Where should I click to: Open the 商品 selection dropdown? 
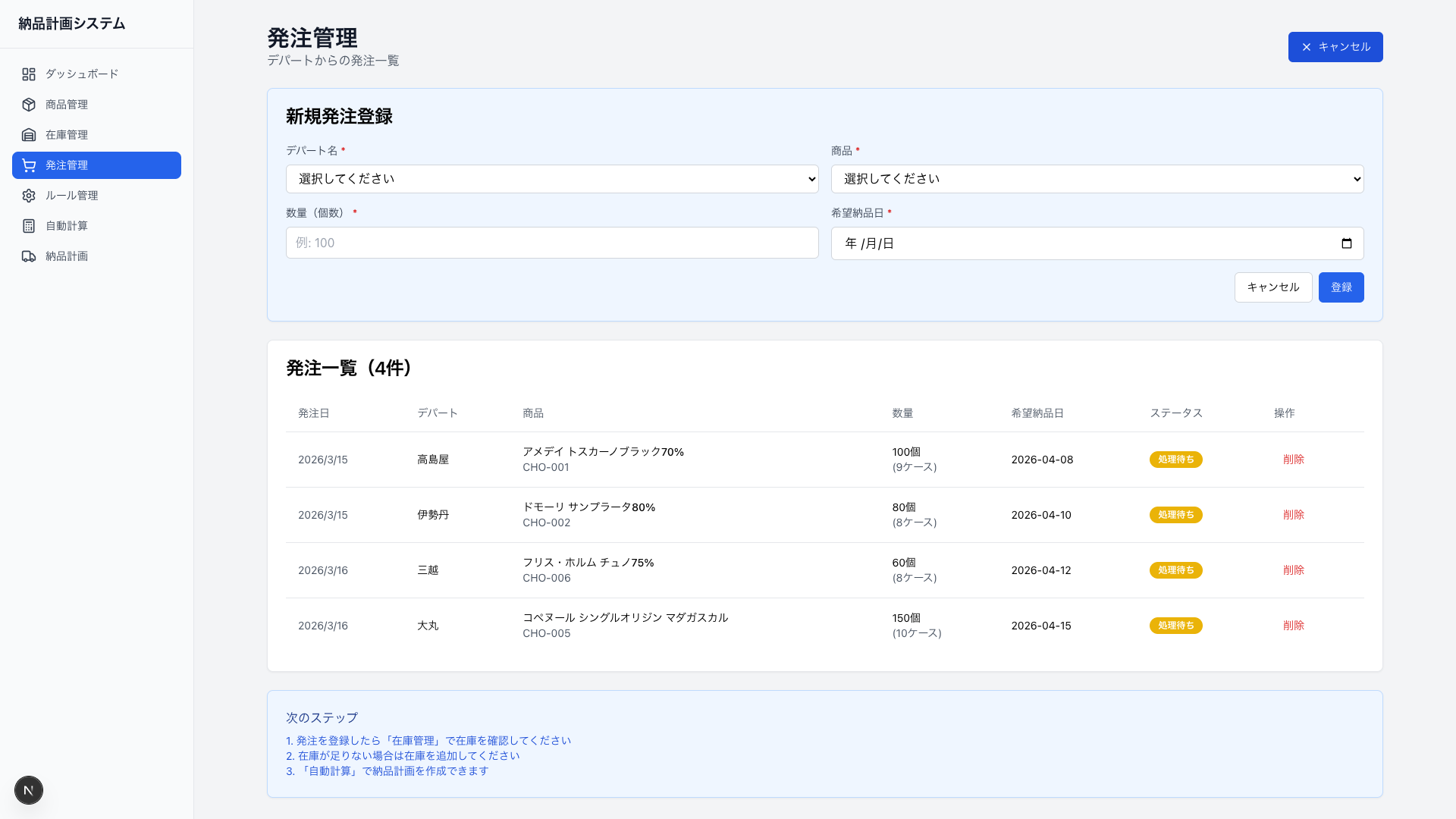[1097, 179]
